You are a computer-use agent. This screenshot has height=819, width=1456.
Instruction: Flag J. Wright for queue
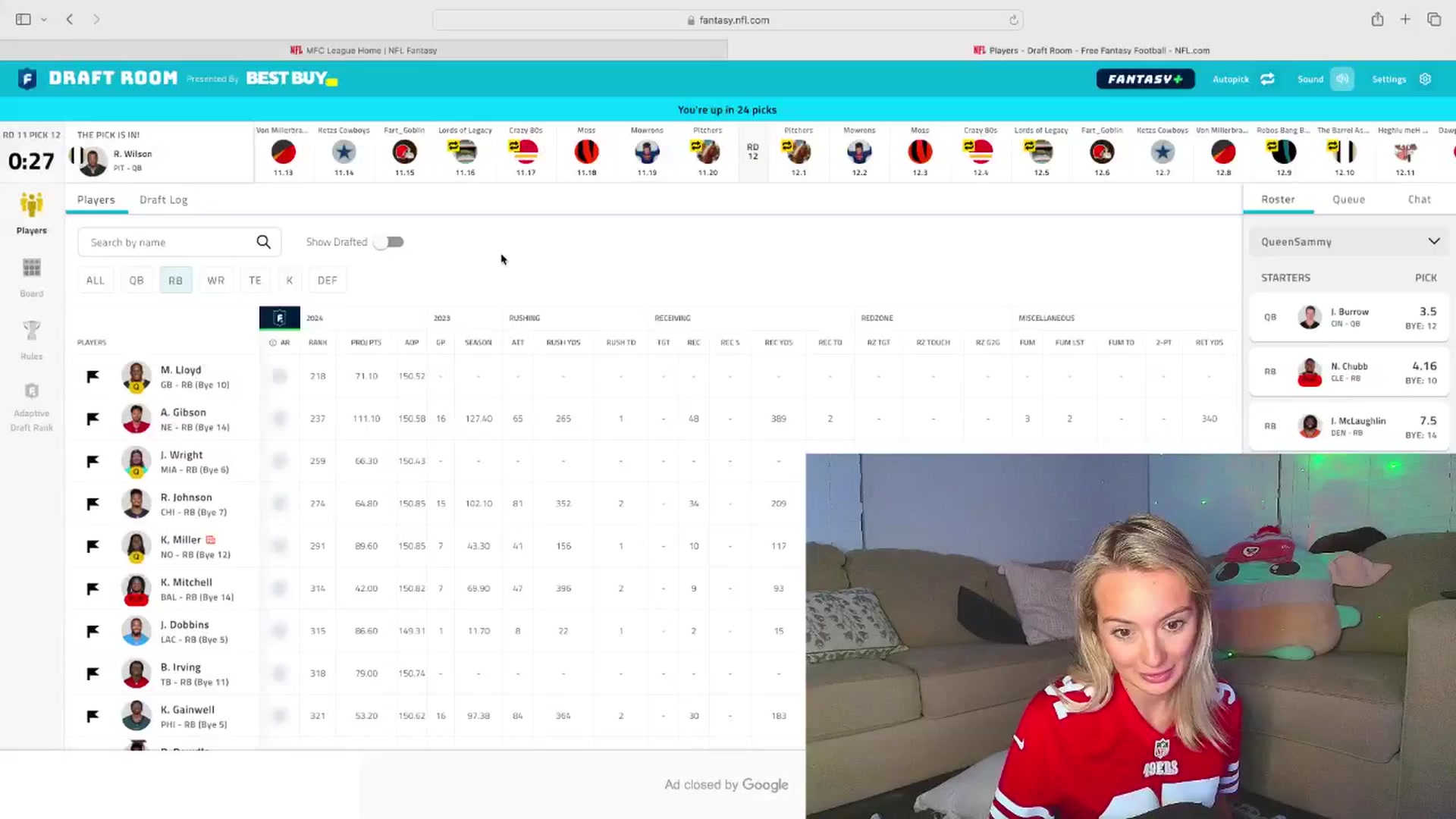click(93, 461)
